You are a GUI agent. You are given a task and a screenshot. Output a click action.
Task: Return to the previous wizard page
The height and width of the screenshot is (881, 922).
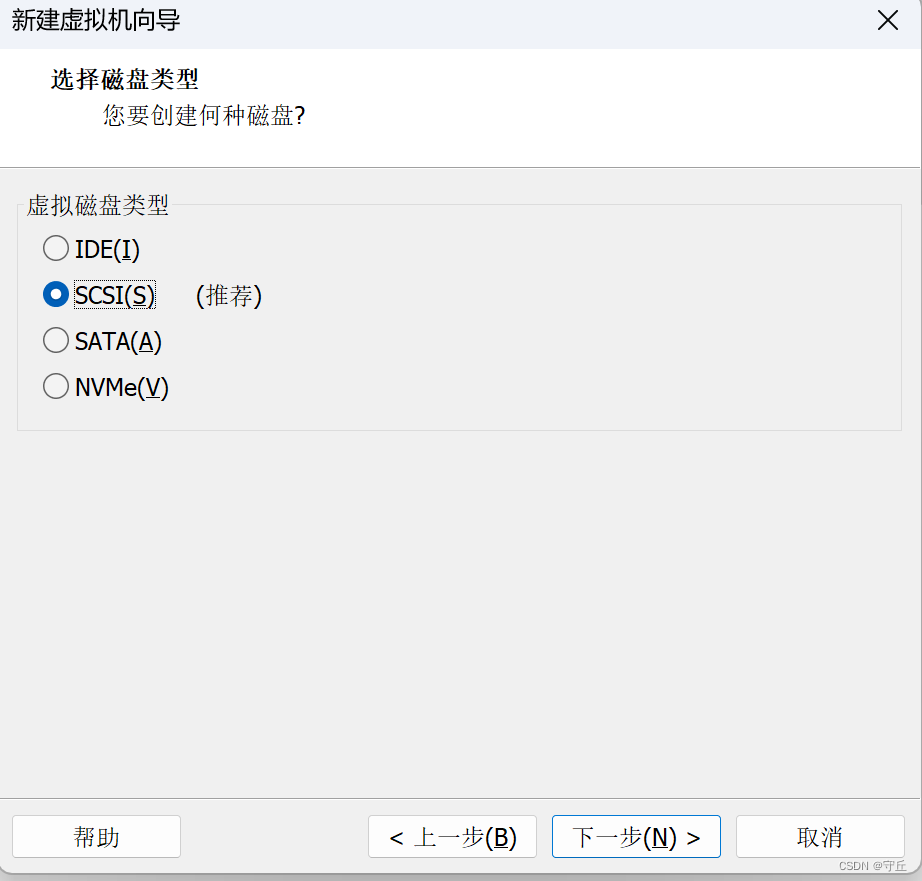pos(452,836)
